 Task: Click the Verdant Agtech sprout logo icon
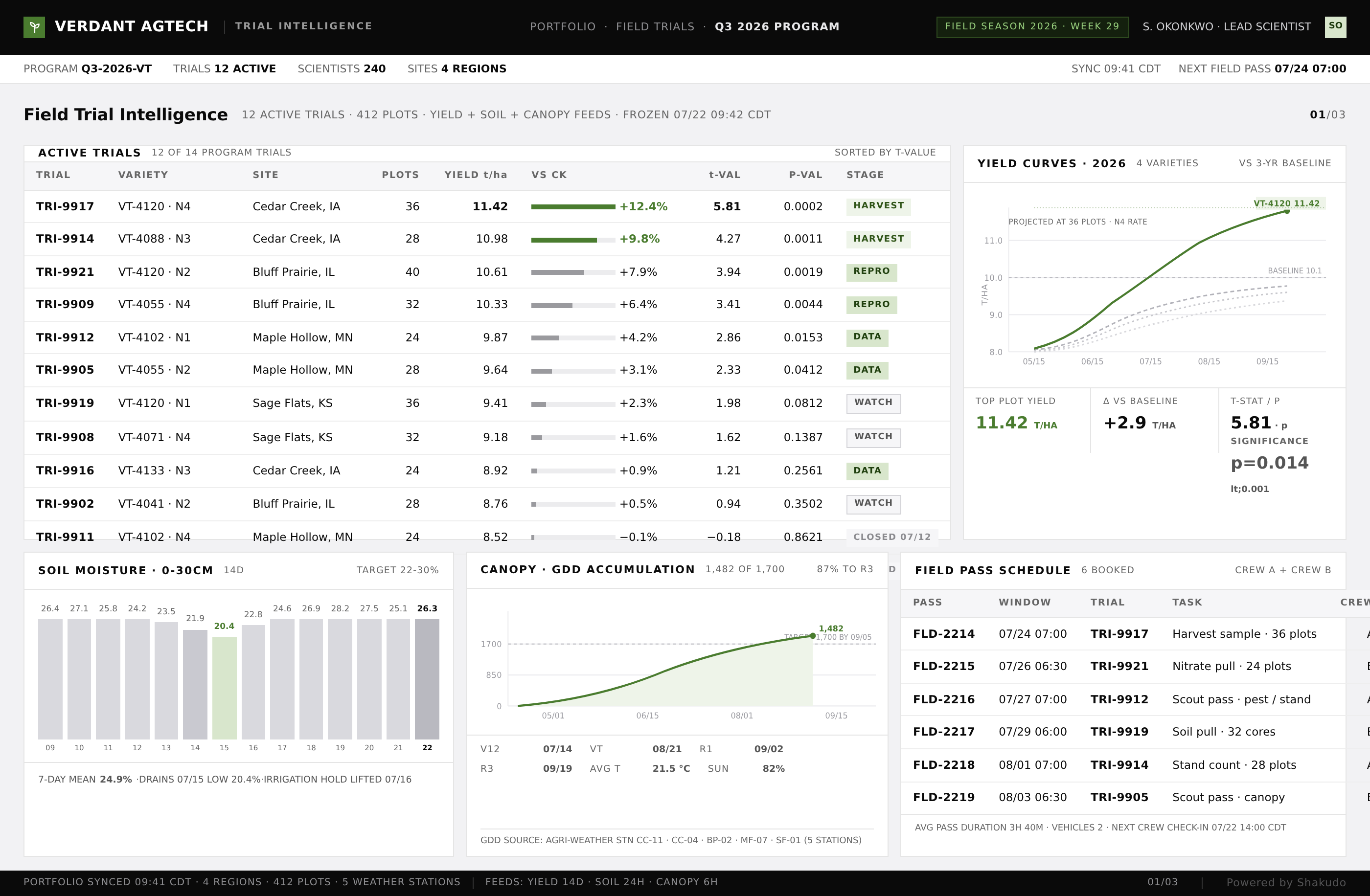point(34,27)
